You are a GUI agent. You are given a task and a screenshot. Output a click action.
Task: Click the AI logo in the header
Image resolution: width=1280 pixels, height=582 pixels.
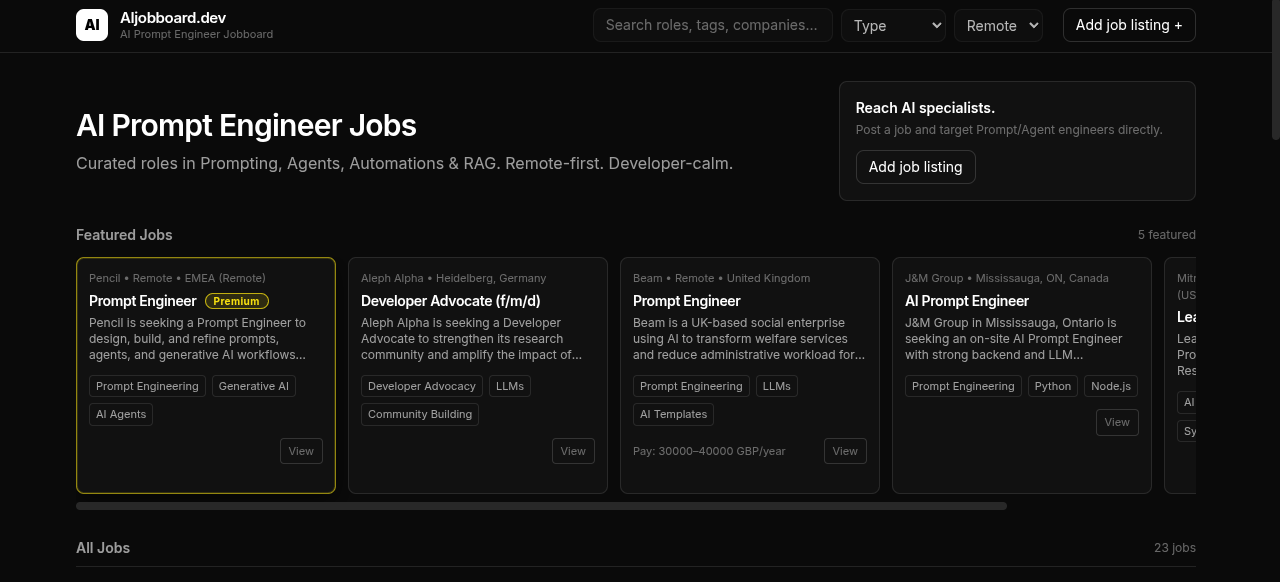coord(92,25)
